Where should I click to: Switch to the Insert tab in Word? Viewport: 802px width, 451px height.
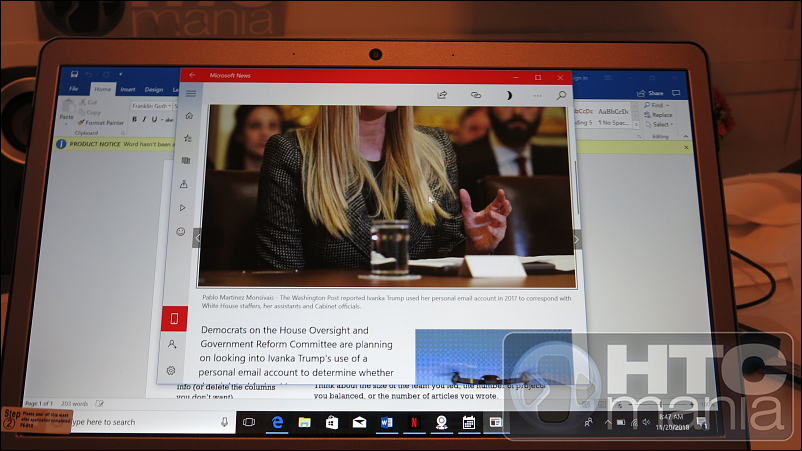[128, 89]
